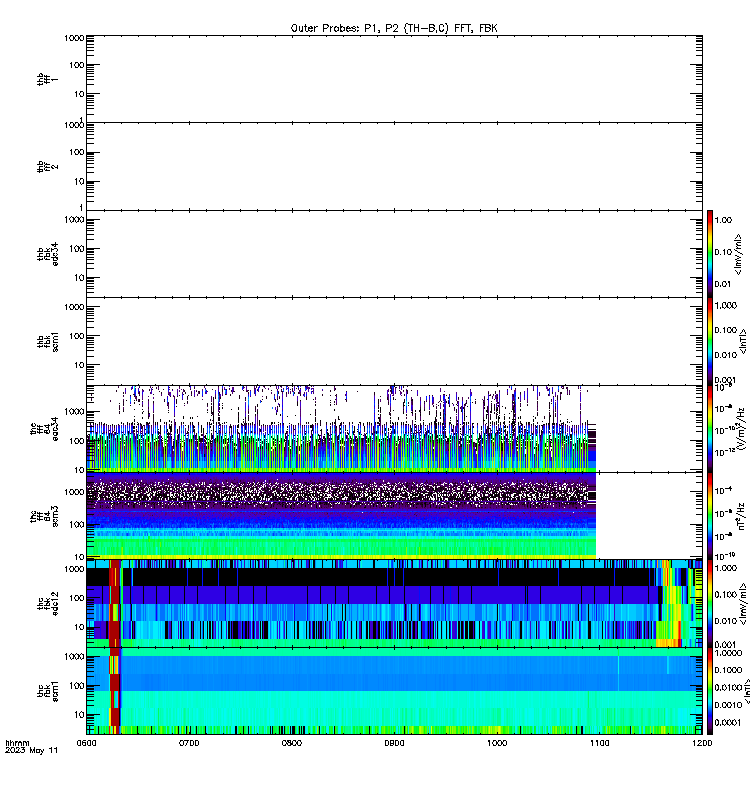Click the 'thb fbk scm1' panel label
The height and width of the screenshot is (800, 750).
click(47, 341)
